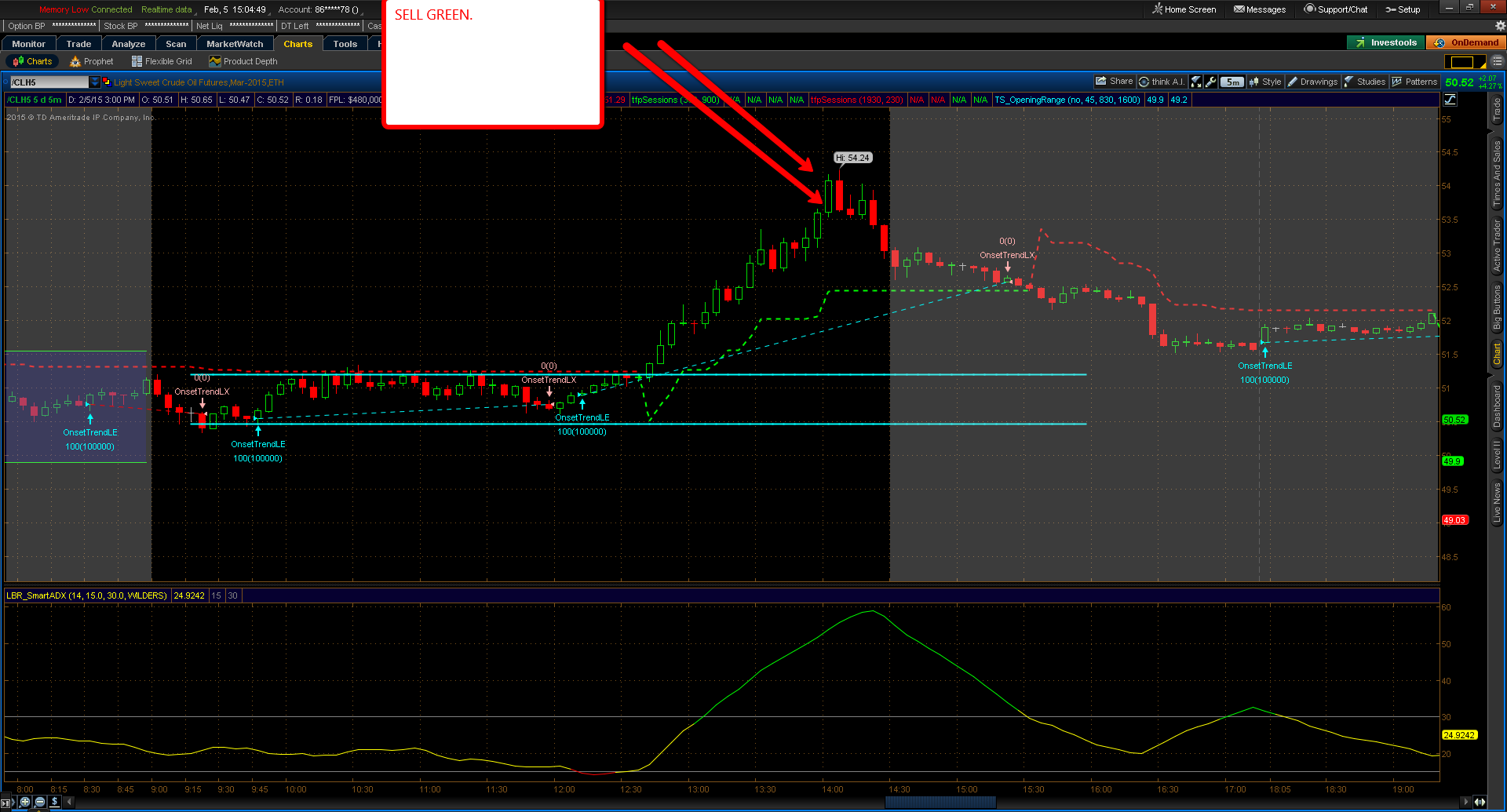Click the symbol link color clipboard icon
Viewport: 1507px width, 812px height.
[x=106, y=82]
